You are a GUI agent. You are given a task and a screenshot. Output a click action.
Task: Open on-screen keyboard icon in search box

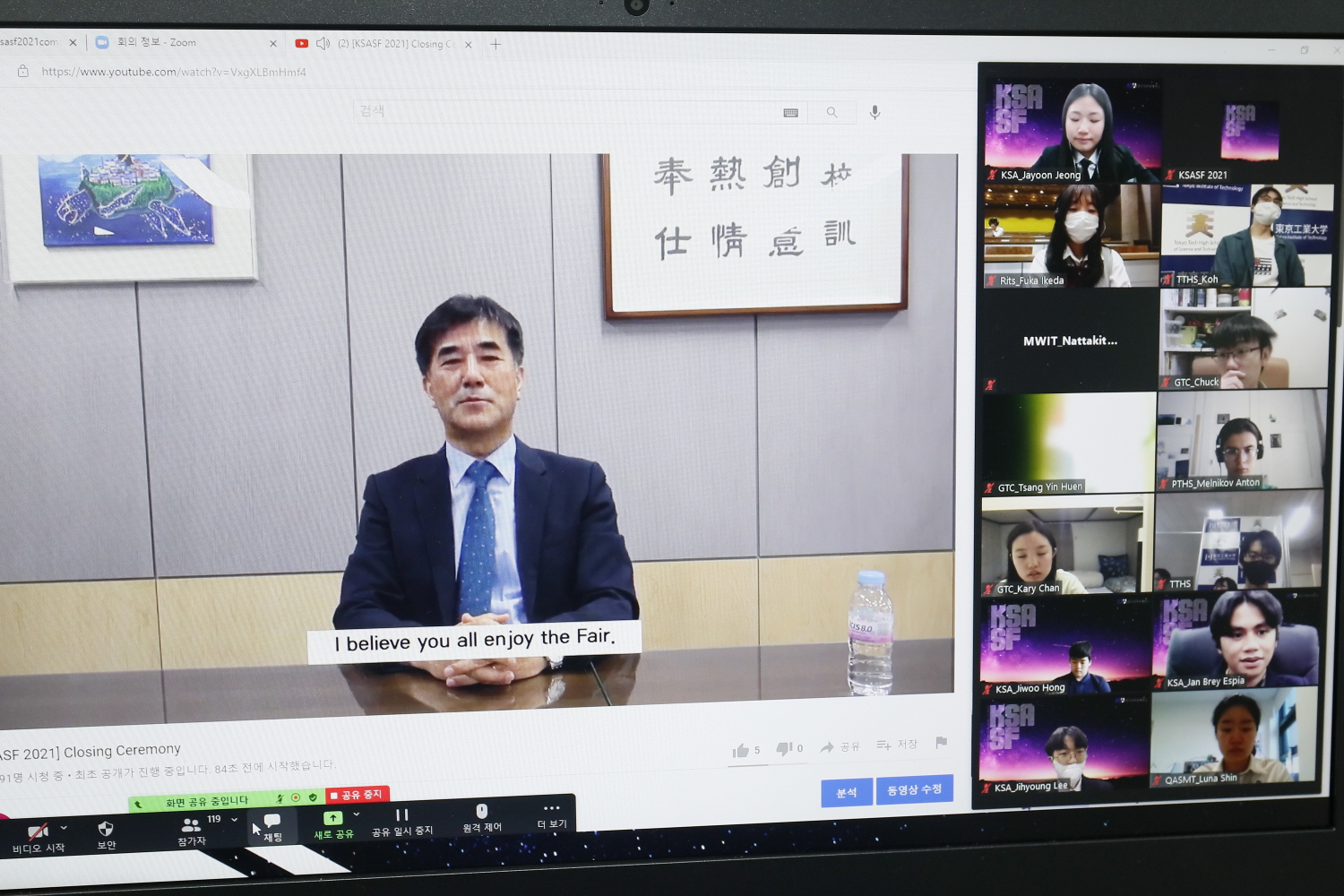coord(790,112)
